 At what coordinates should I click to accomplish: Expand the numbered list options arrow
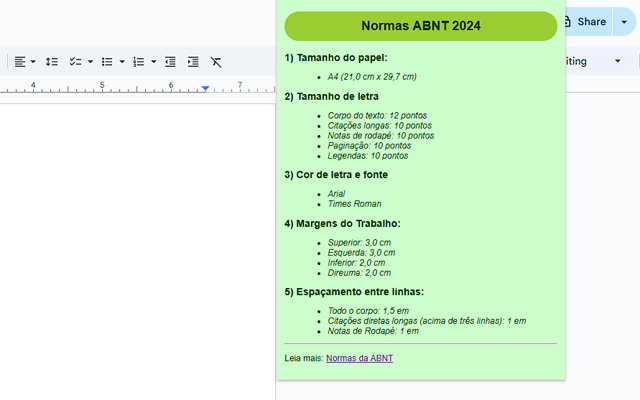point(153,62)
